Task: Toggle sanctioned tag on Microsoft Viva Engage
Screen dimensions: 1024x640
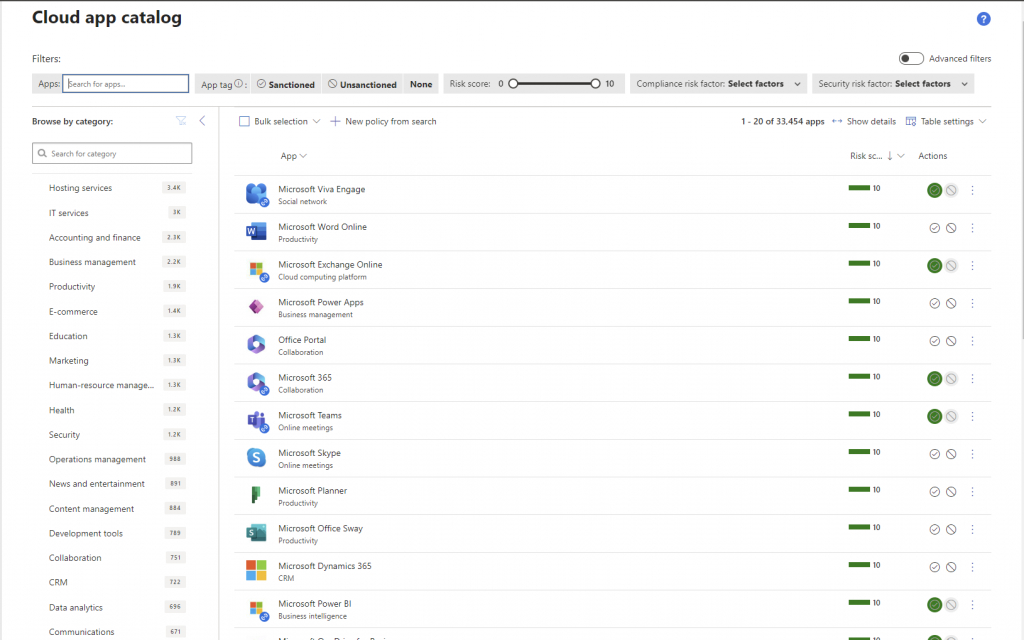Action: 935,190
